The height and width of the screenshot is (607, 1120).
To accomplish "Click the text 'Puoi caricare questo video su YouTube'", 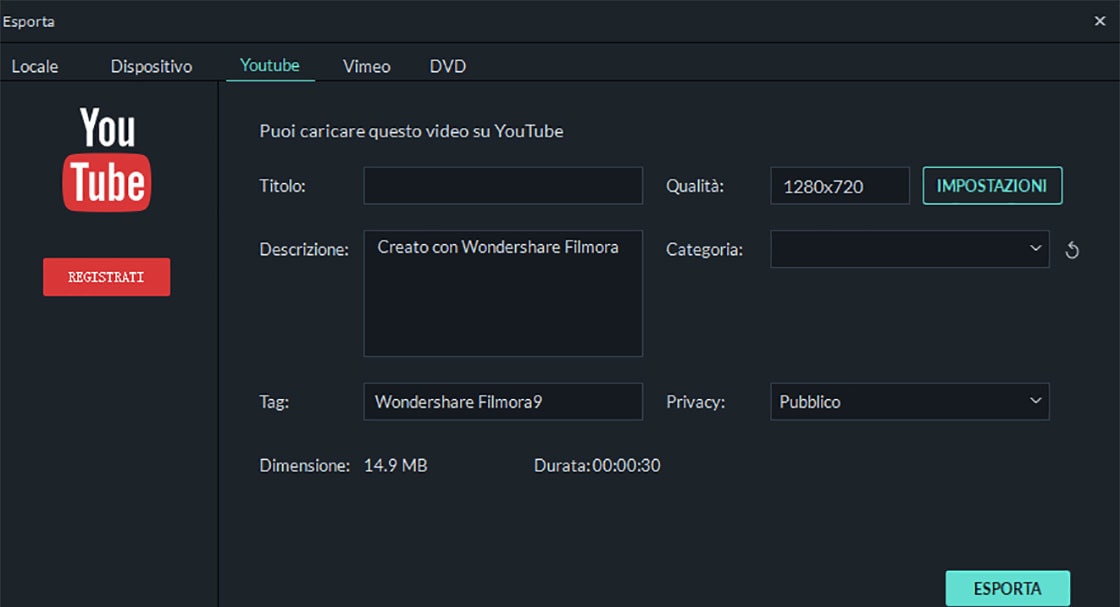I will (411, 131).
